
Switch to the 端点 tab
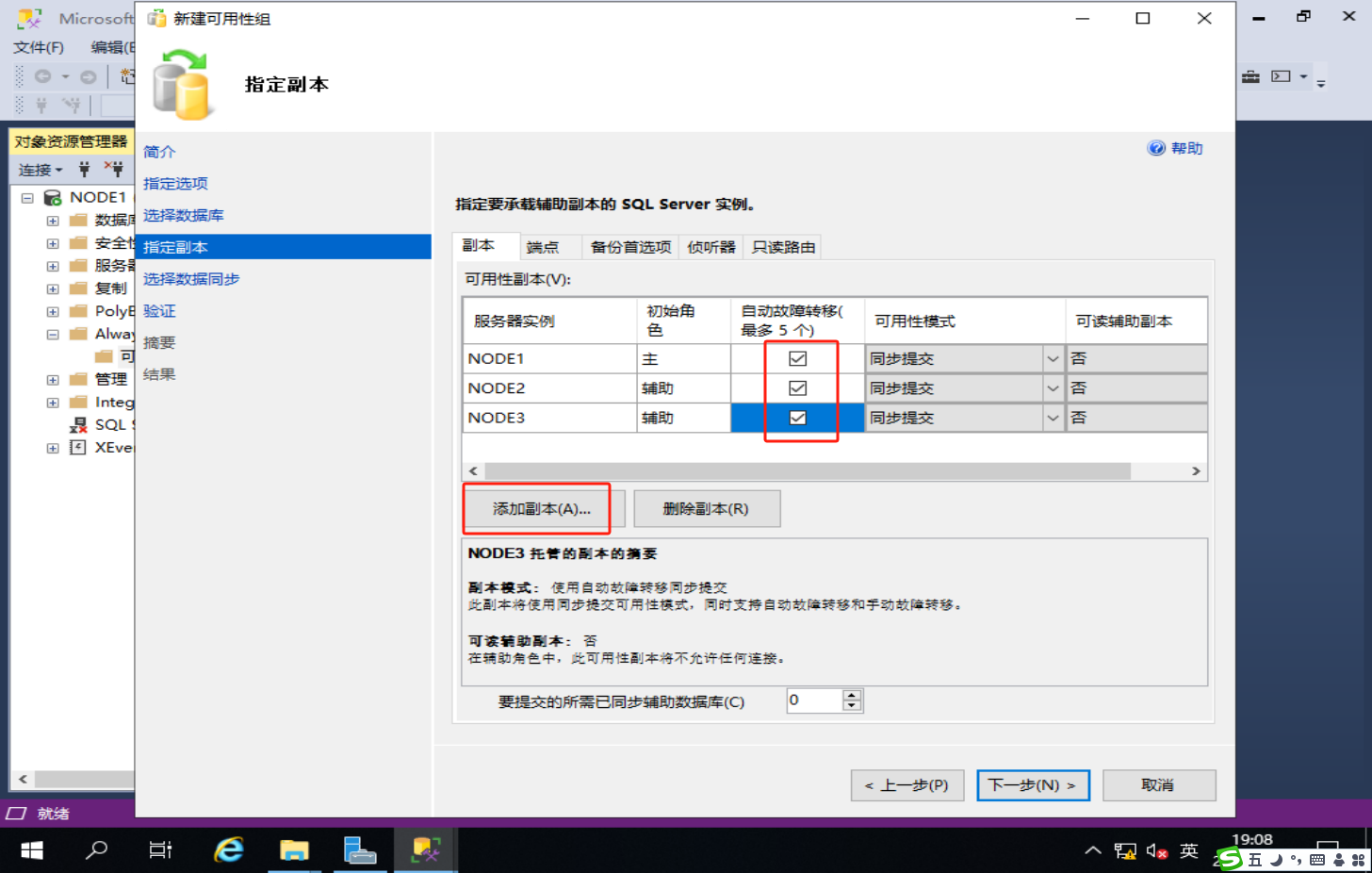pos(550,247)
